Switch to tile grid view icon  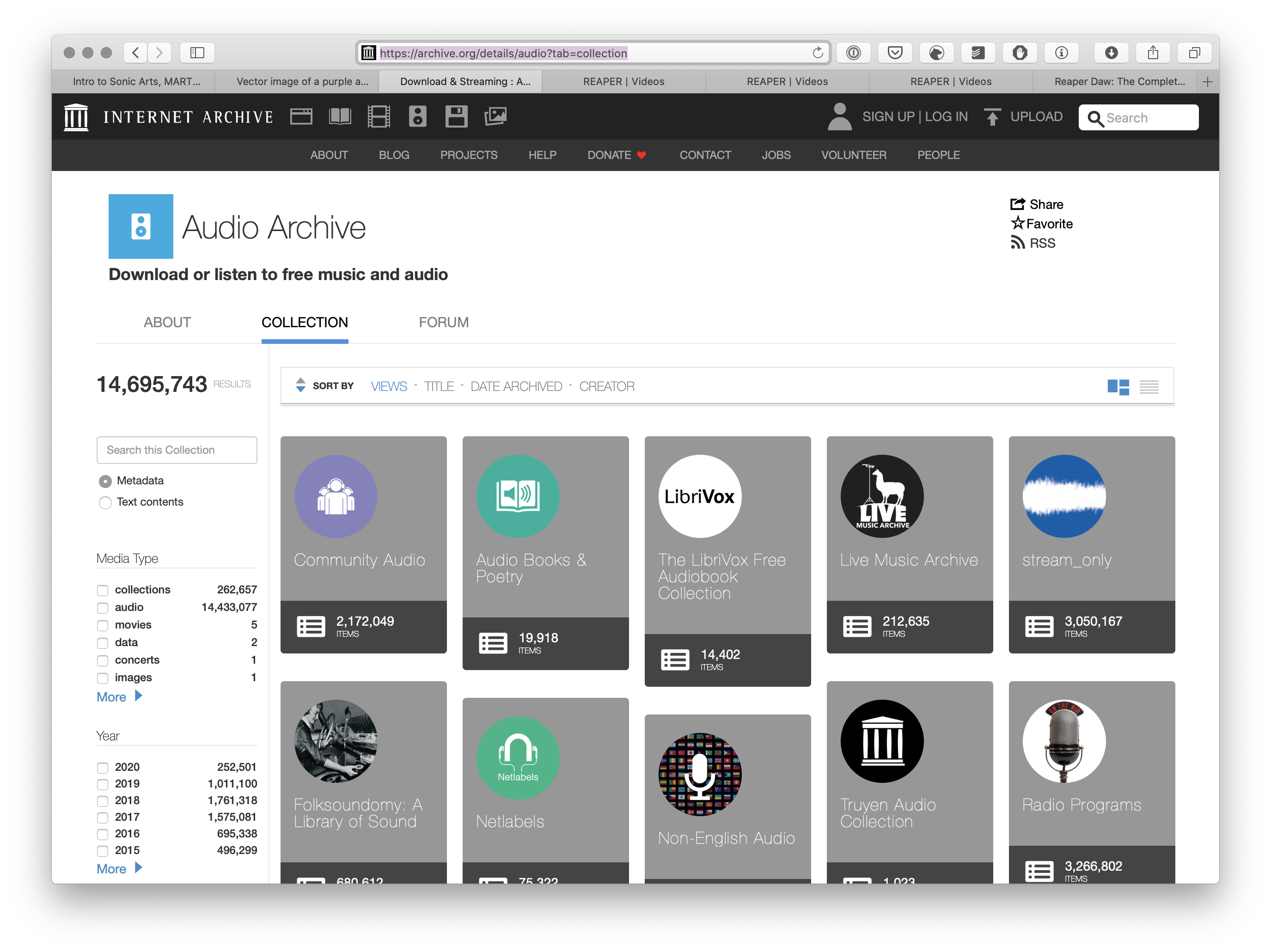pyautogui.click(x=1118, y=387)
